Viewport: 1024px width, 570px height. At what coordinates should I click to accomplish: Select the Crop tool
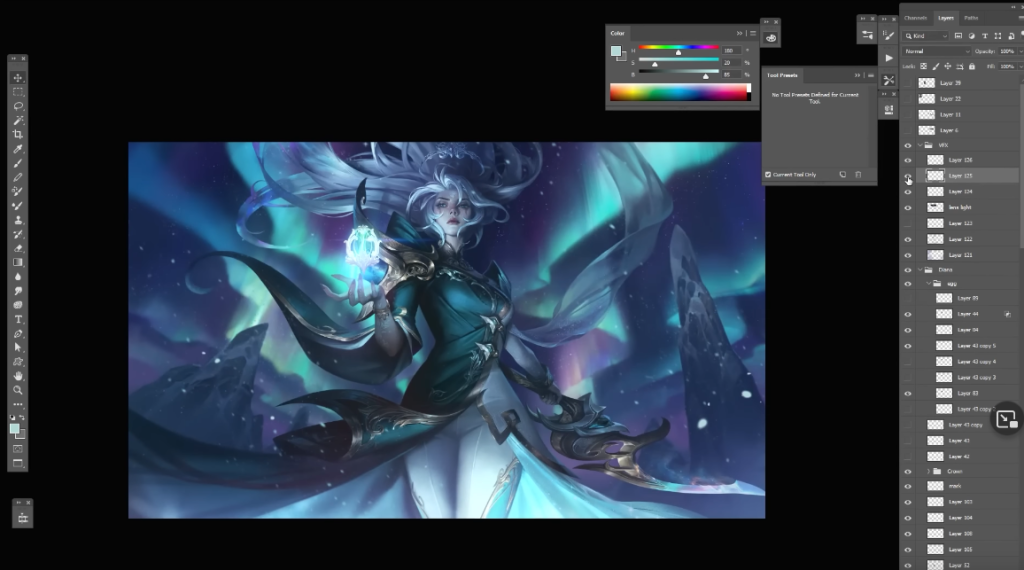coord(18,134)
